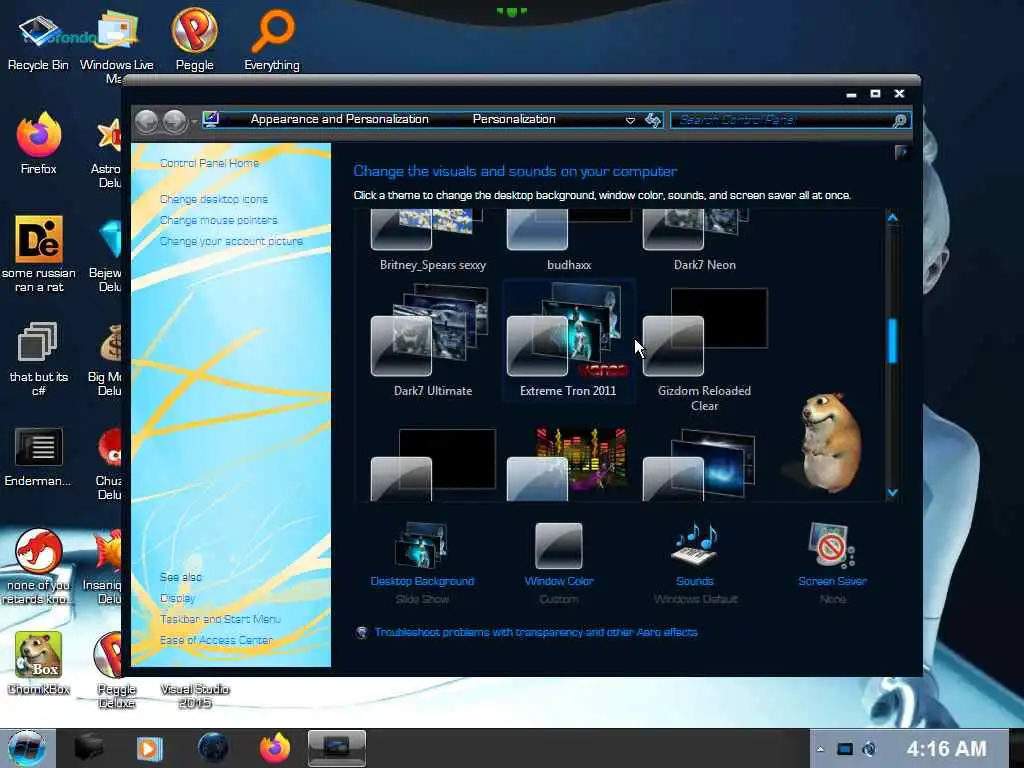Click the 4:16 AM taskbar clock
The height and width of the screenshot is (768, 1024).
point(946,748)
